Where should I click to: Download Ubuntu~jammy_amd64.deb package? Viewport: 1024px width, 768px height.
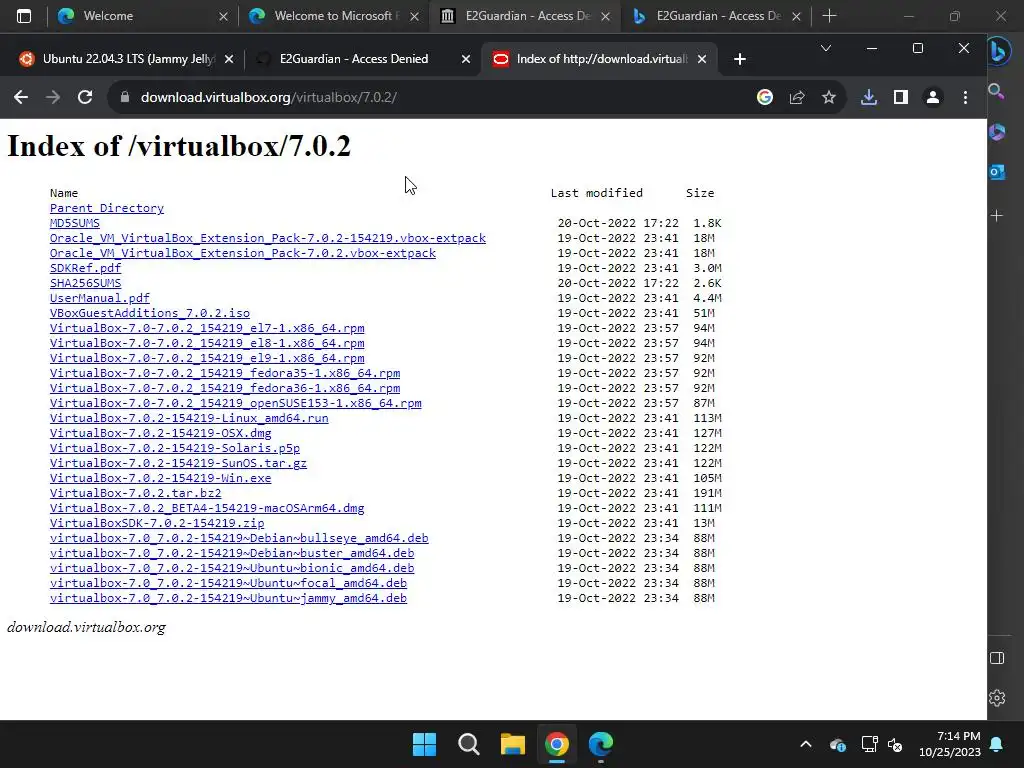(229, 598)
